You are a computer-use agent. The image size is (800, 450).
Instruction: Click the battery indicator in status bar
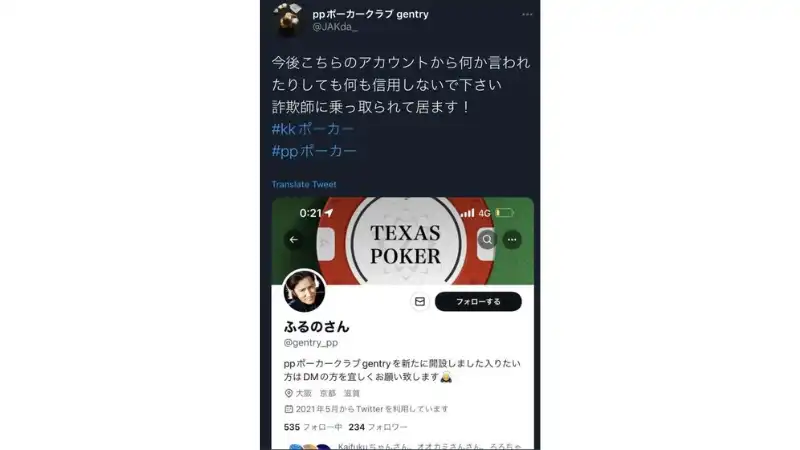[504, 213]
